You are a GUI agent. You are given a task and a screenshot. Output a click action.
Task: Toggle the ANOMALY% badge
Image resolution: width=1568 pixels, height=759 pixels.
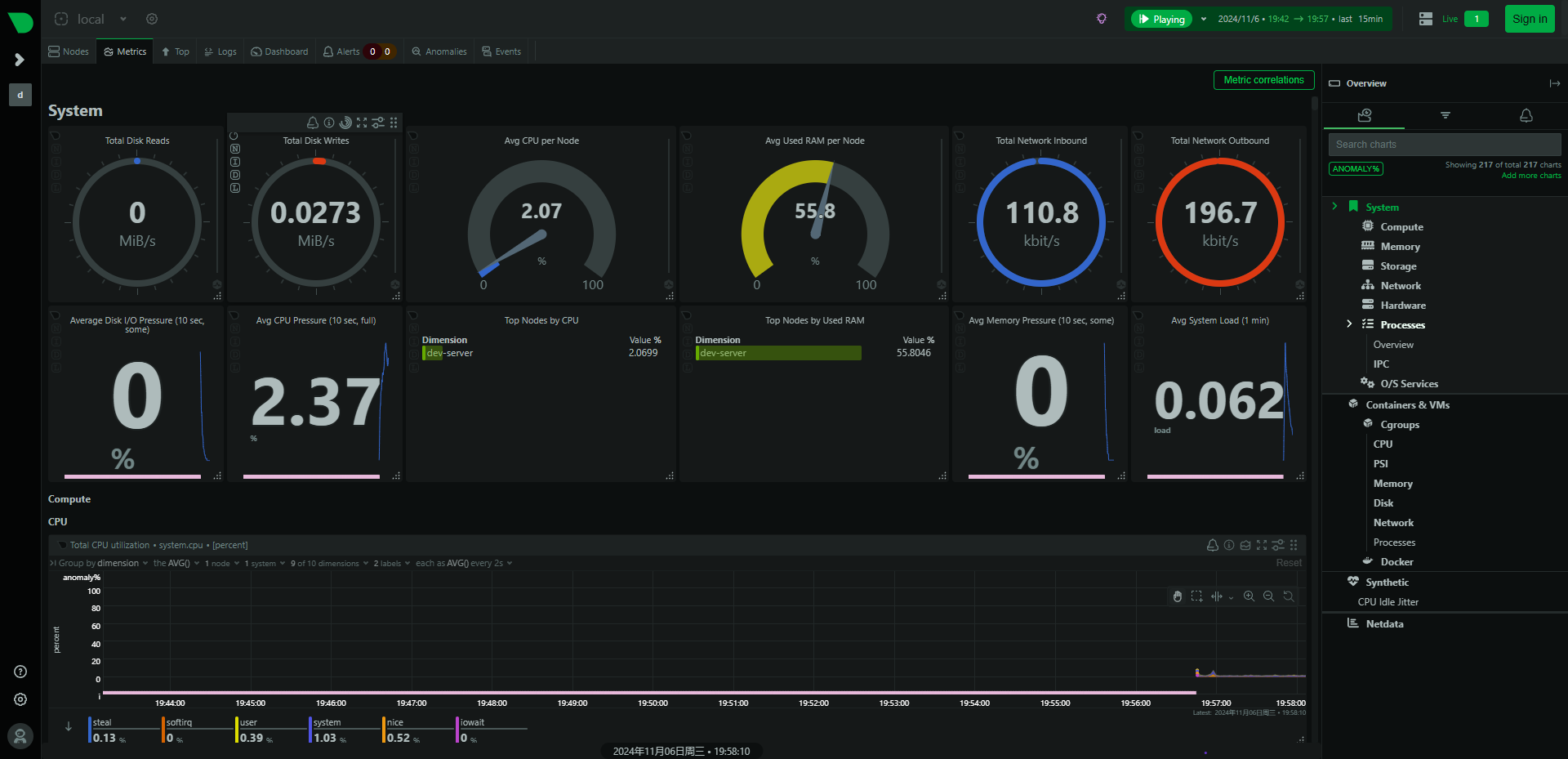click(x=1356, y=169)
